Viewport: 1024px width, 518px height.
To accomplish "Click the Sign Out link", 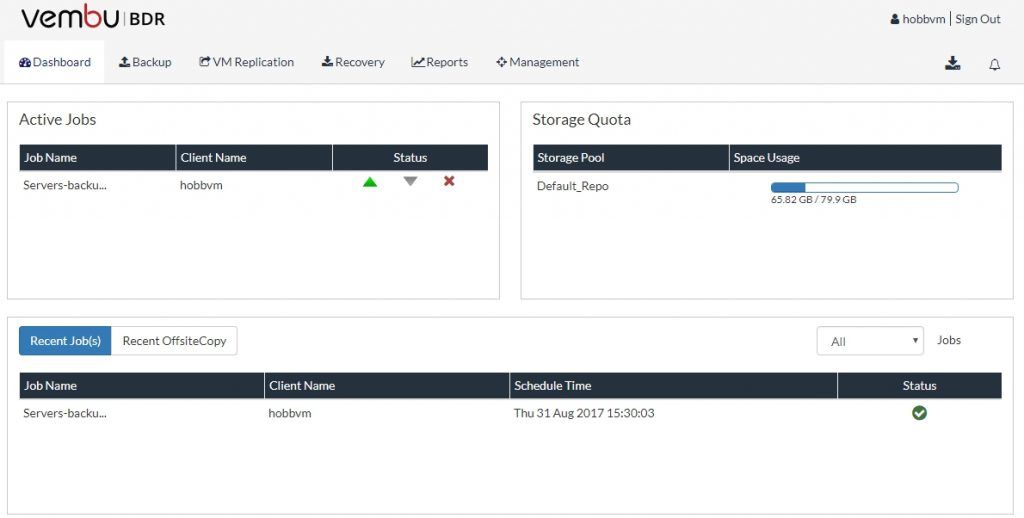I will click(978, 19).
